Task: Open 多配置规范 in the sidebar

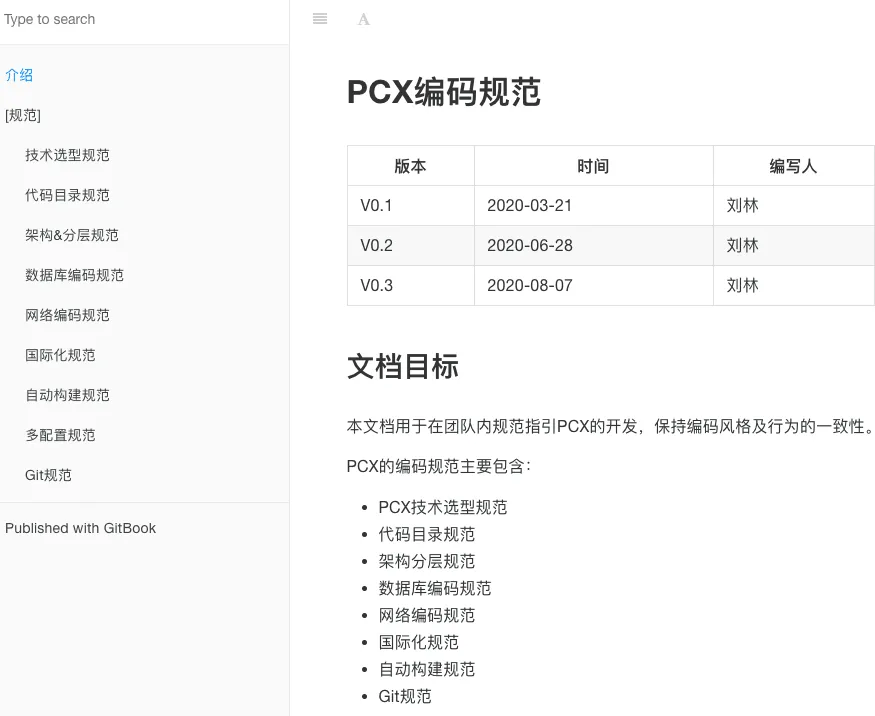Action: pos(60,435)
